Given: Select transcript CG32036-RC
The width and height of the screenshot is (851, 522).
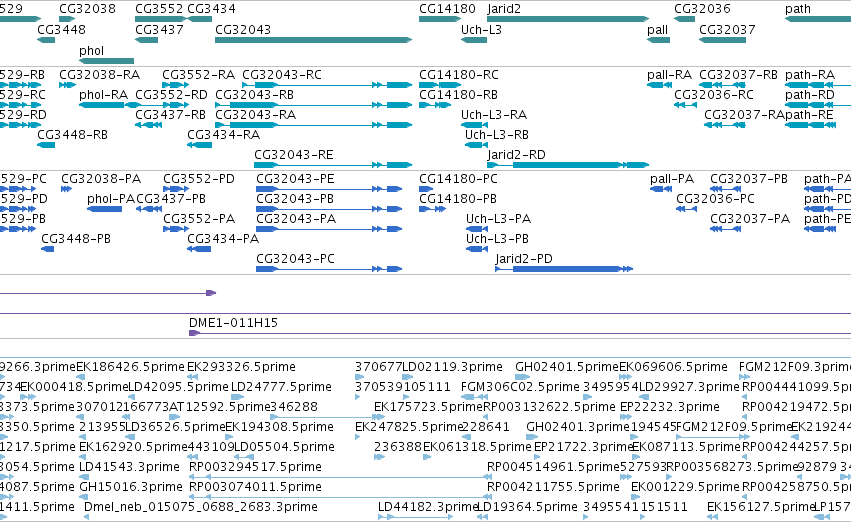Looking at the screenshot, I should [x=714, y=94].
